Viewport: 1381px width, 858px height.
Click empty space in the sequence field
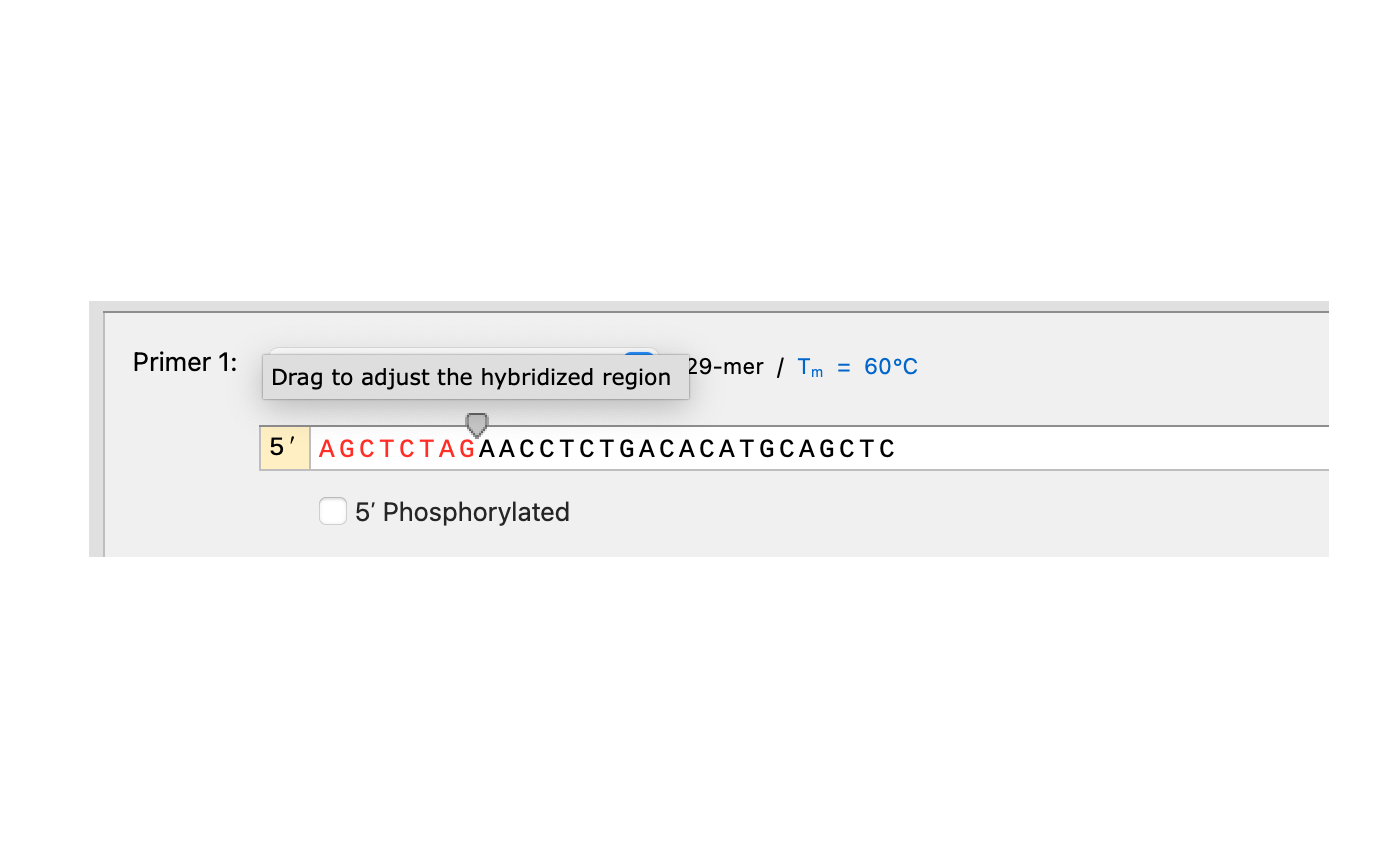coord(1110,448)
